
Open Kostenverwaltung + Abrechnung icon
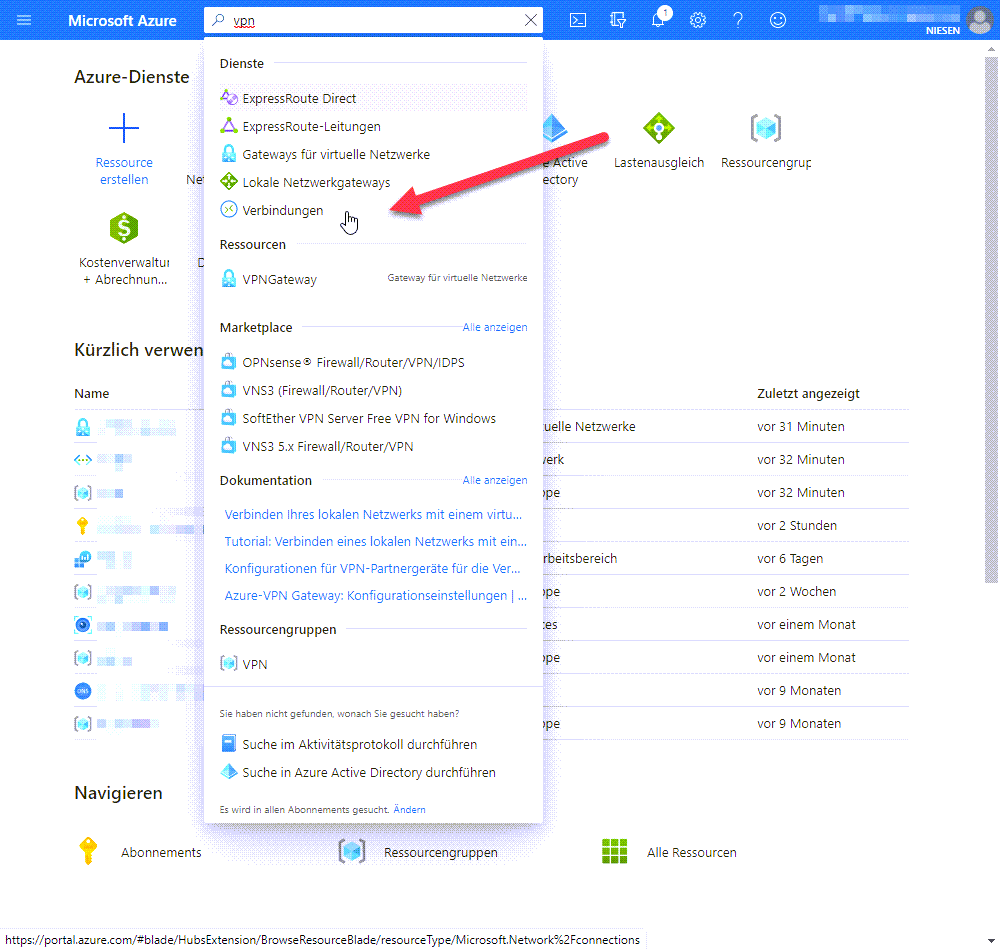[124, 228]
